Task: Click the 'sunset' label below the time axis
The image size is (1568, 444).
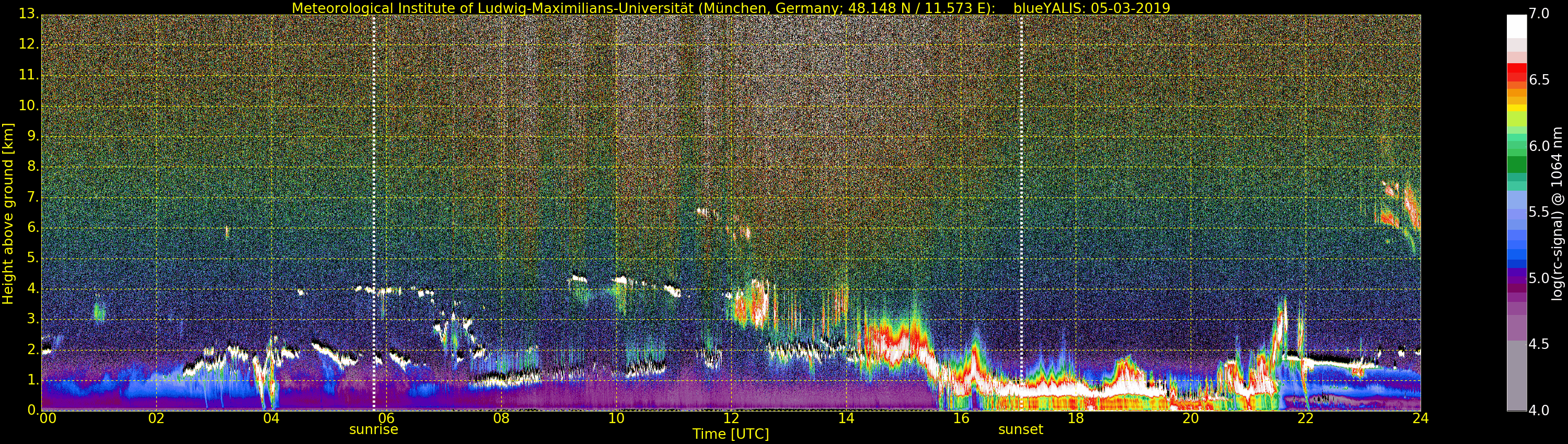Action: coord(1021,429)
